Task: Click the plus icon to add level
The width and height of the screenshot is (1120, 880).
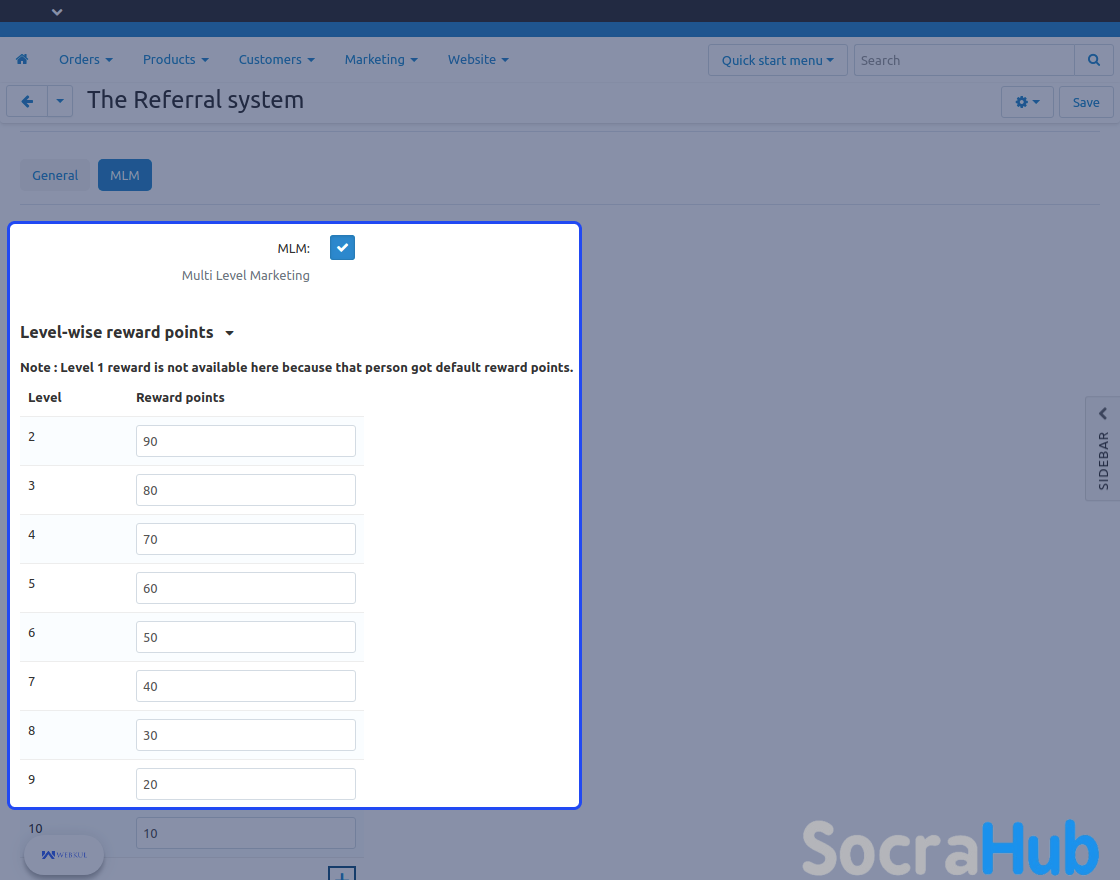Action: (342, 874)
